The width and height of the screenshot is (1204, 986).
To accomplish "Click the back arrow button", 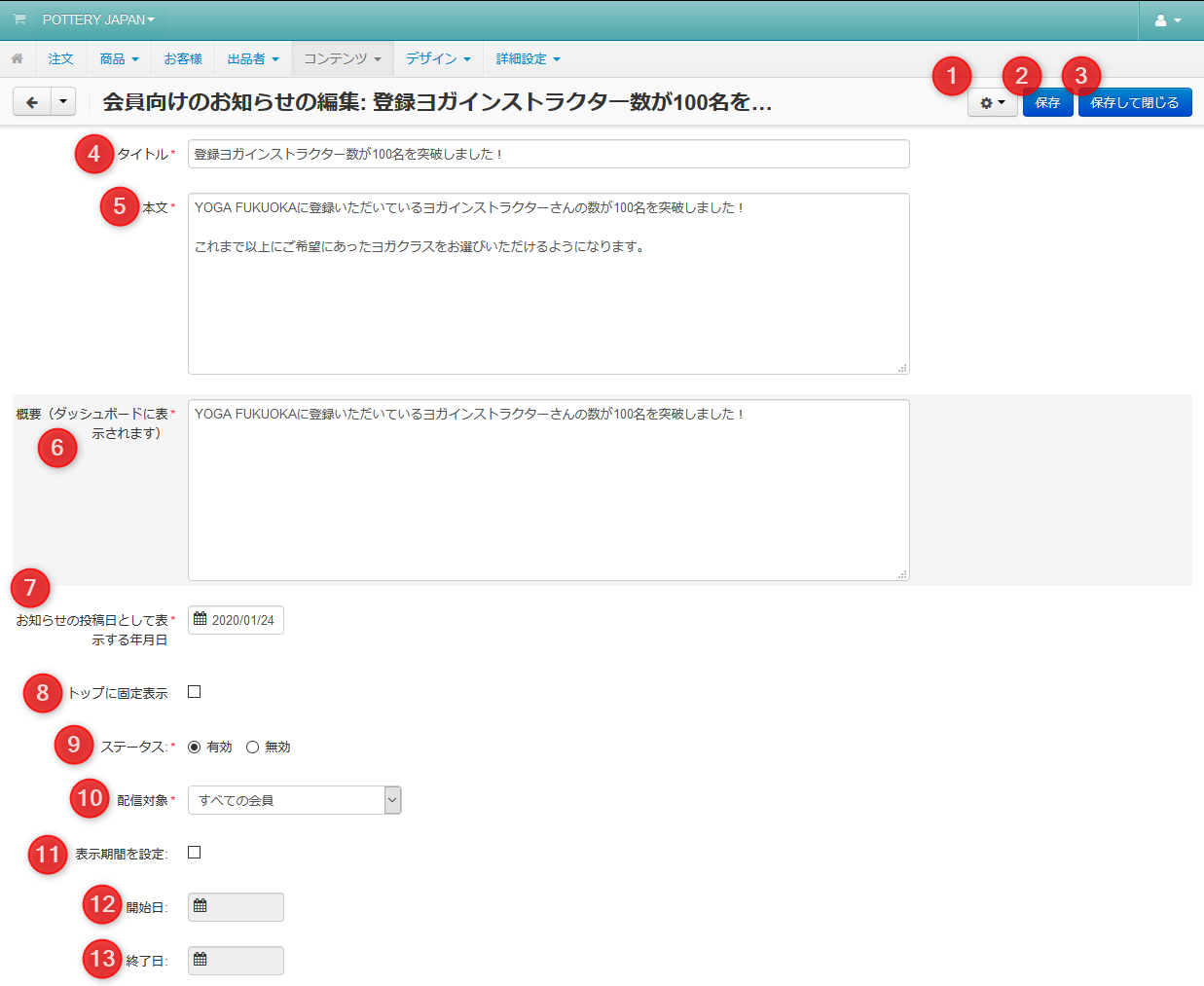I will (32, 102).
